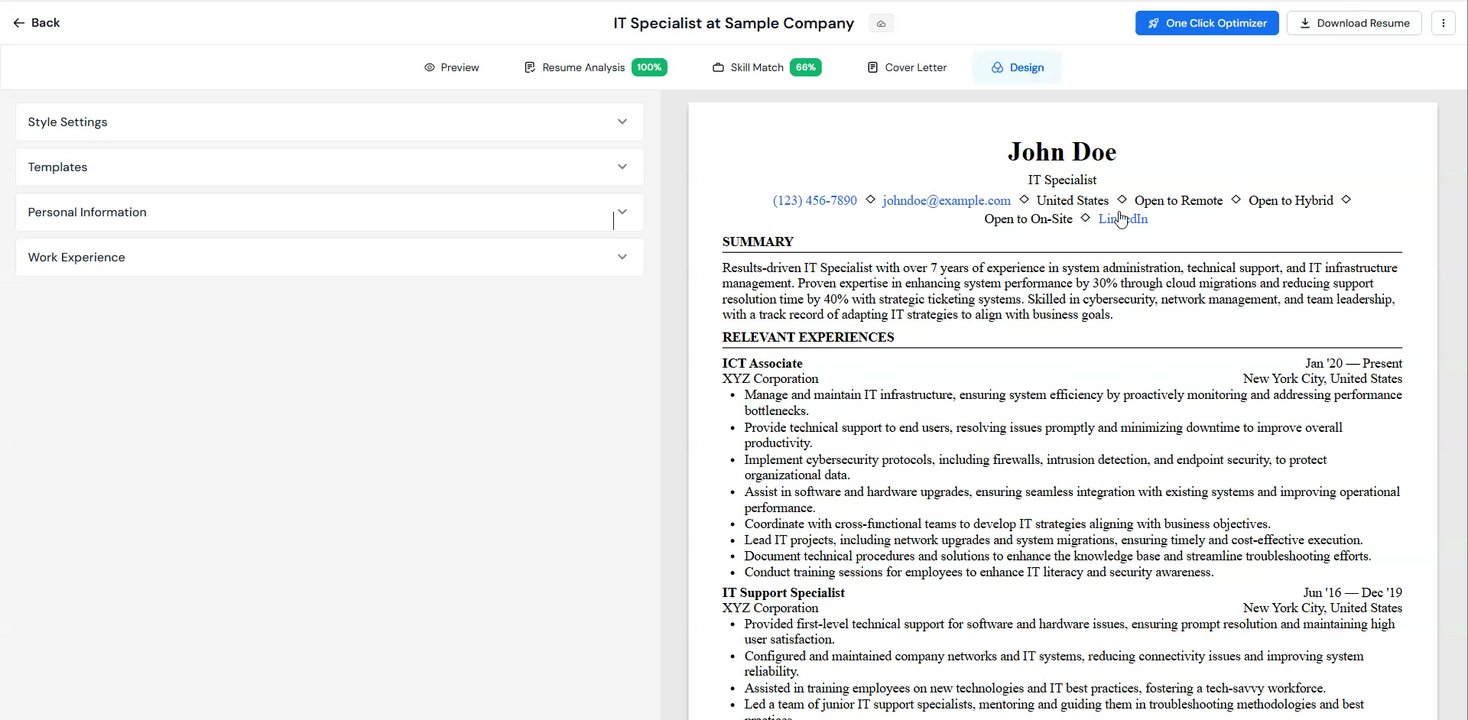This screenshot has height=720, width=1468.
Task: Click the Open to Hybrid text
Action: pyautogui.click(x=1291, y=201)
